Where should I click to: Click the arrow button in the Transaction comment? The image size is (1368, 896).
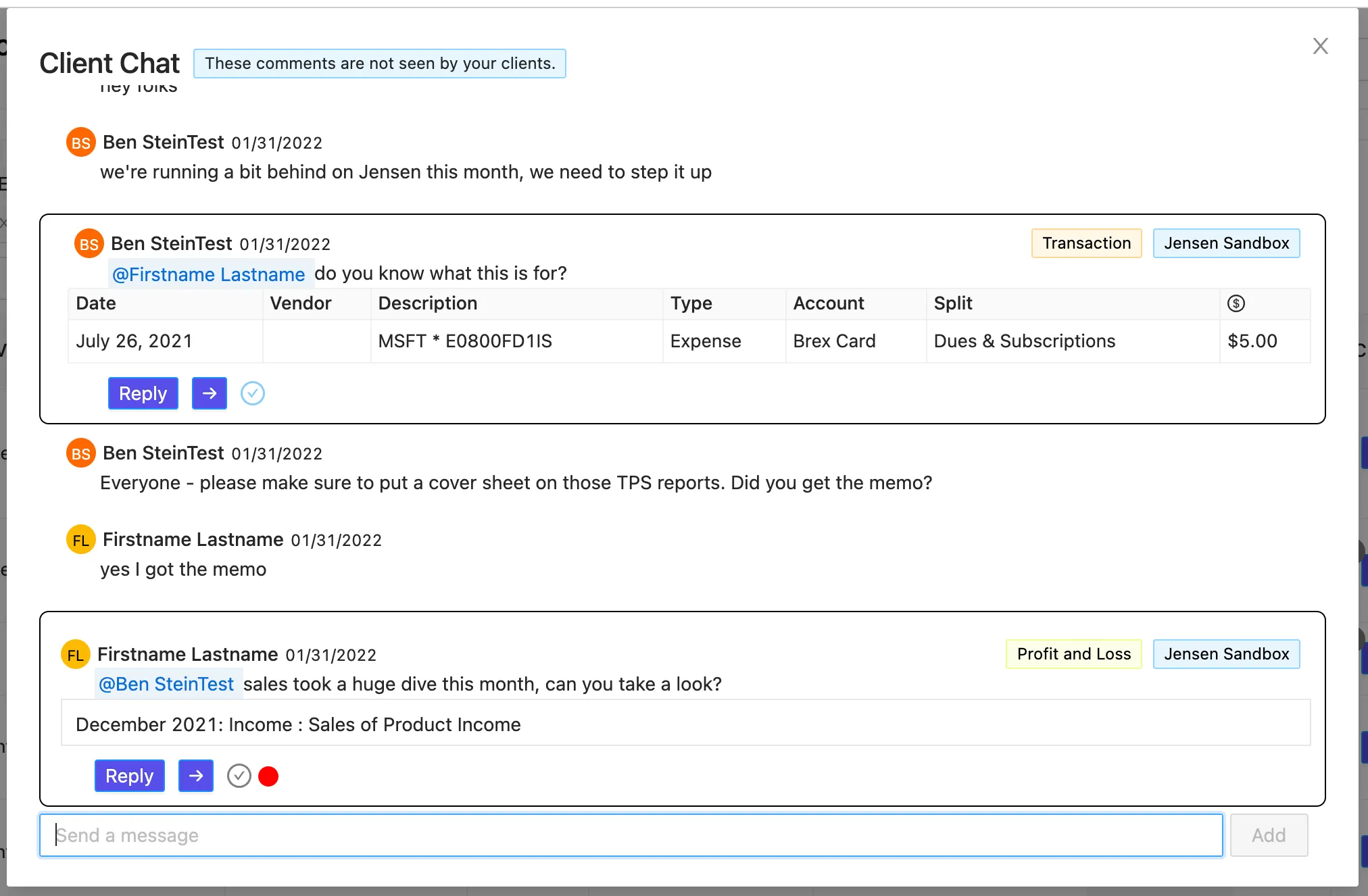click(x=210, y=393)
